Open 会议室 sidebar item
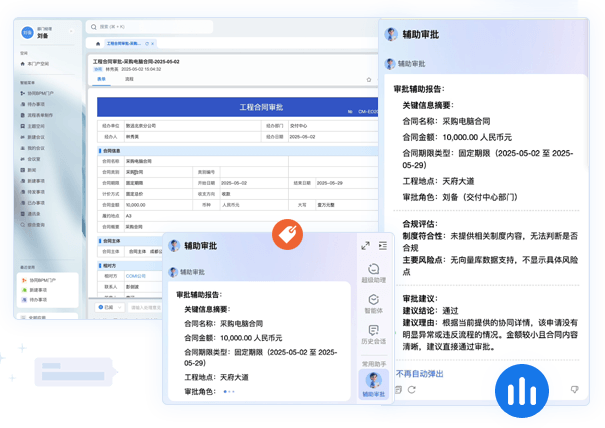This screenshot has height=428, width=605. (x=30, y=159)
